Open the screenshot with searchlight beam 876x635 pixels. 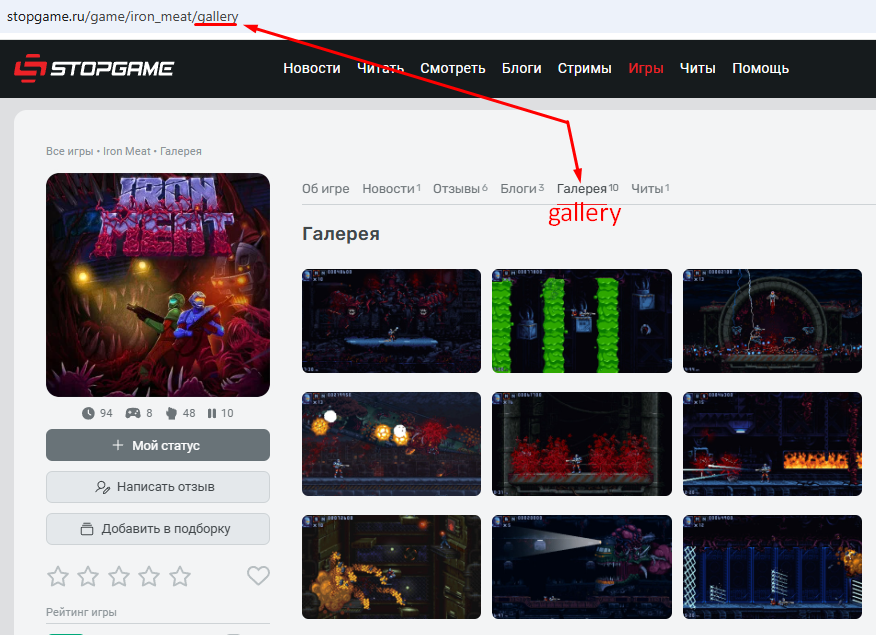(582, 567)
